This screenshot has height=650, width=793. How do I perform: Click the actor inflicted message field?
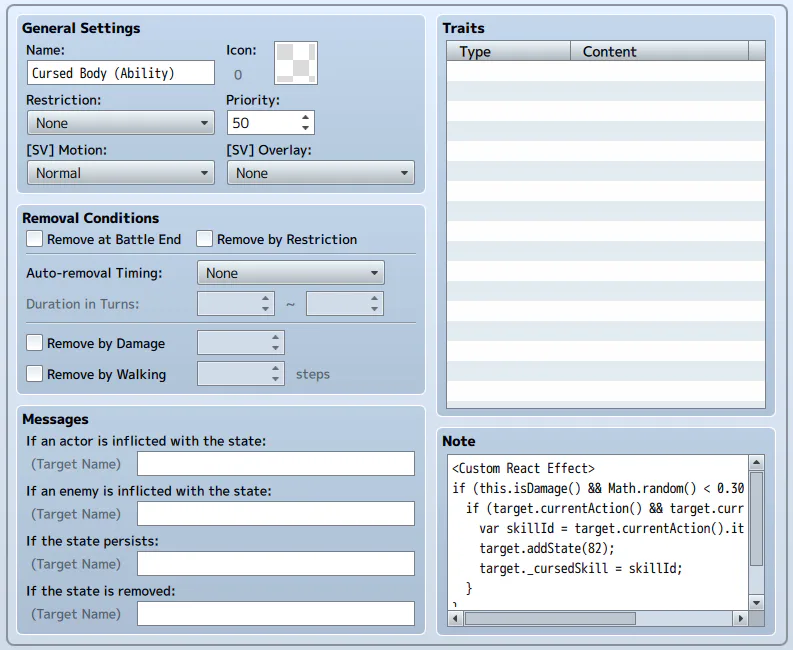(x=275, y=464)
